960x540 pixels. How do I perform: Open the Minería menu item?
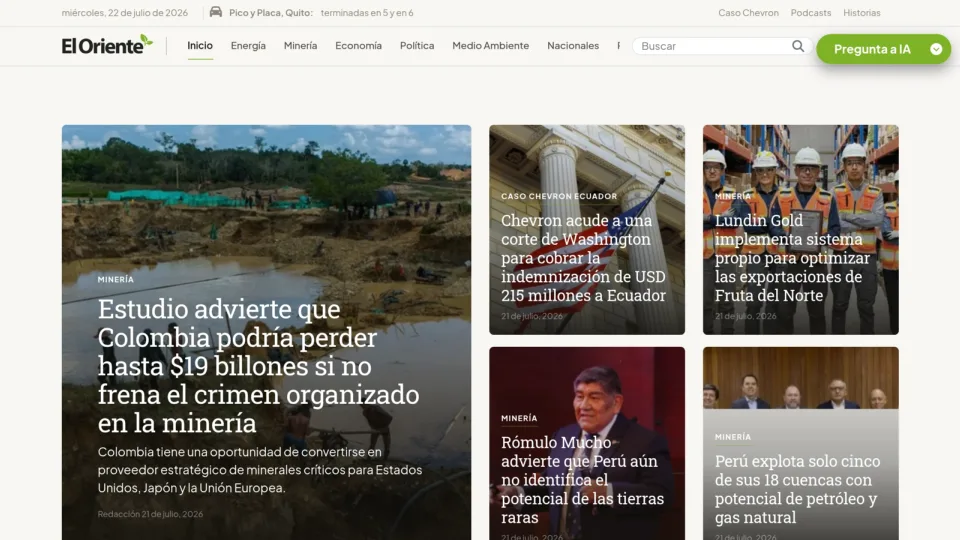pos(300,45)
